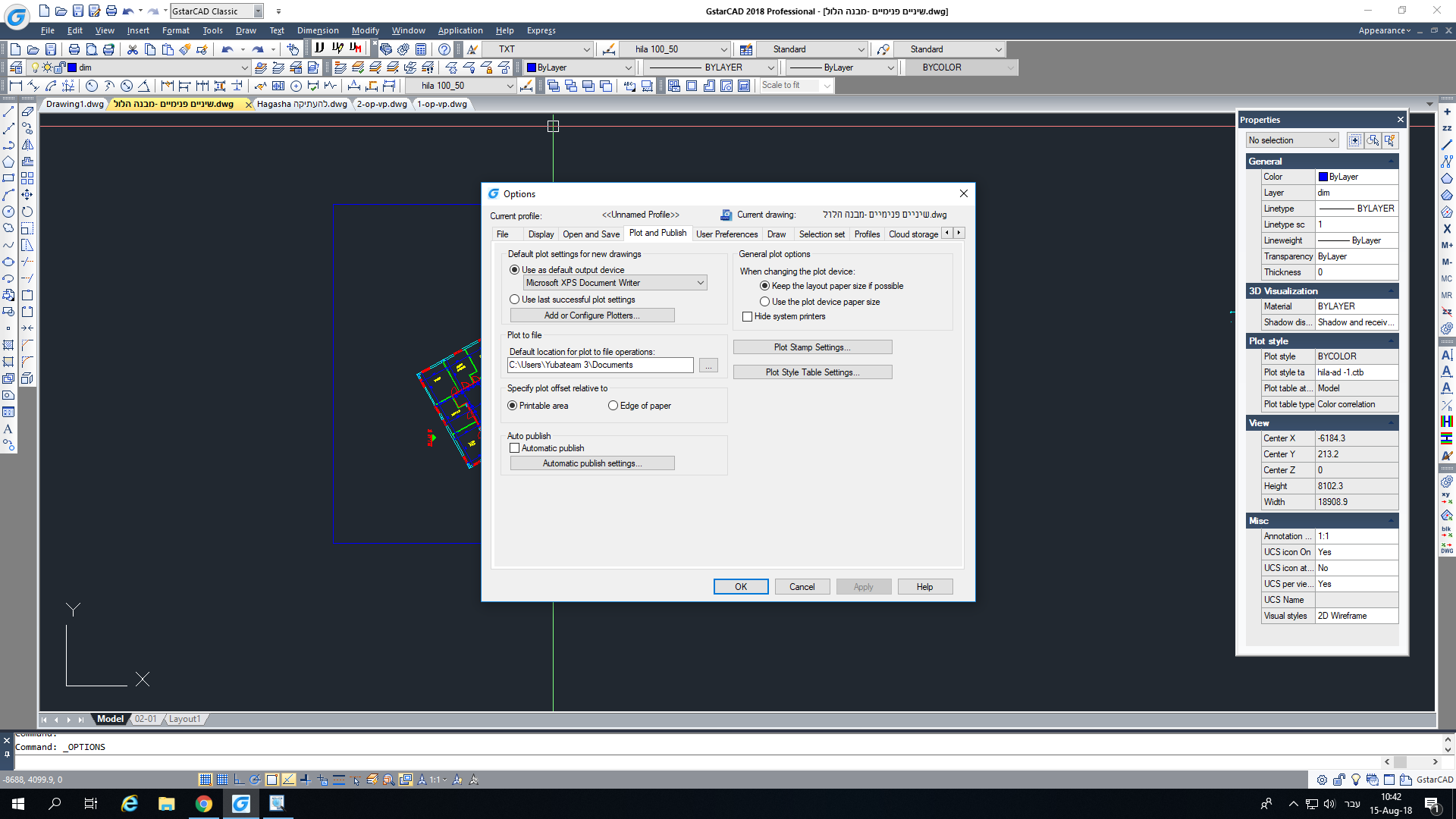Select the Rectangle draw tool
The width and height of the screenshot is (1456, 819).
8,178
